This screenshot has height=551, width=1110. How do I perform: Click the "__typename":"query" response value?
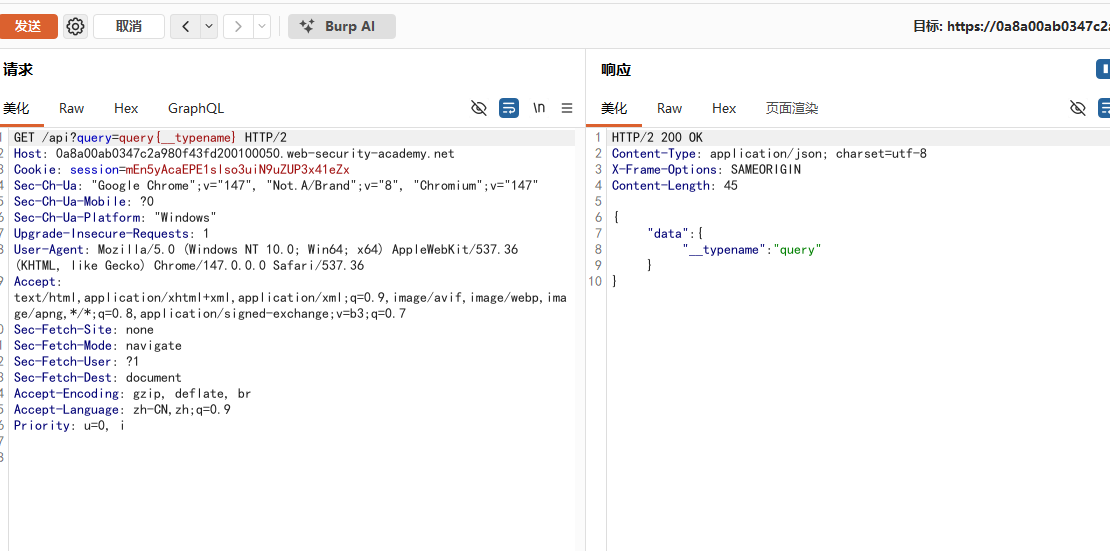[x=753, y=249]
